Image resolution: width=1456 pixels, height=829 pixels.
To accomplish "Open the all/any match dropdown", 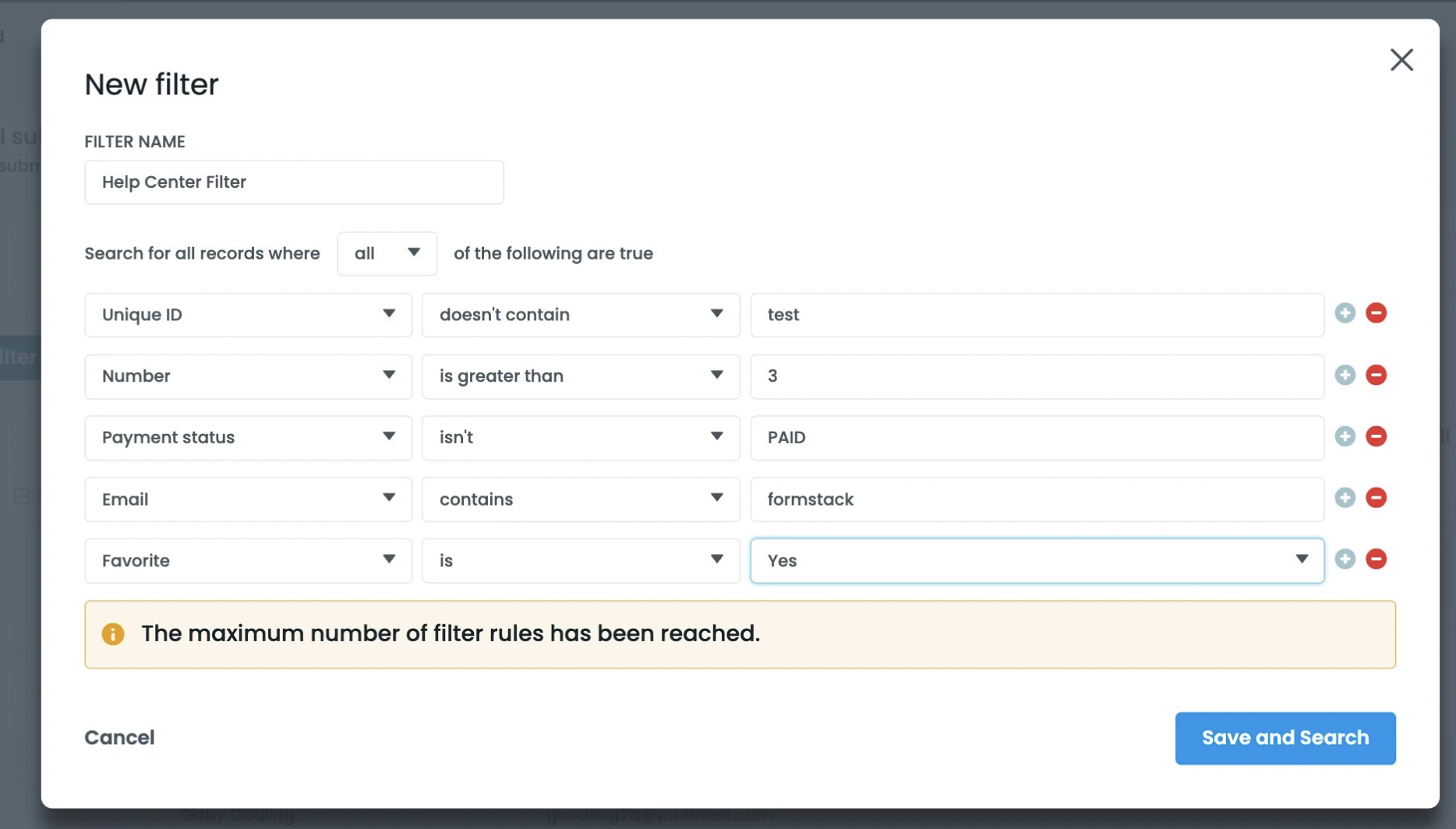I will tap(387, 253).
